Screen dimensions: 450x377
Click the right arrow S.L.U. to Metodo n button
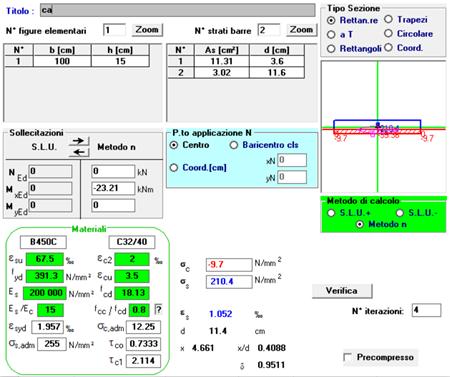coord(79,141)
